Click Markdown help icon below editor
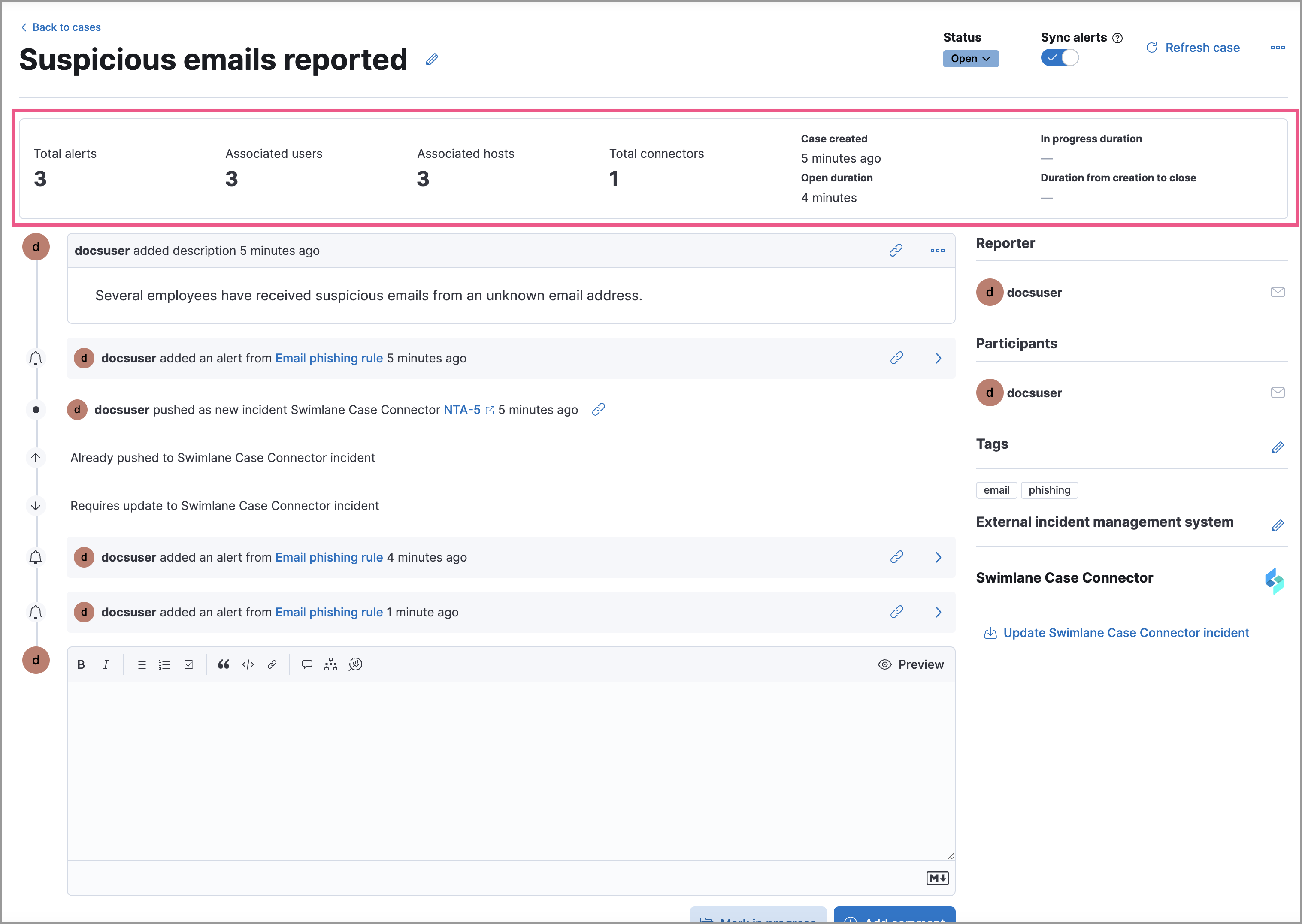 point(937,878)
